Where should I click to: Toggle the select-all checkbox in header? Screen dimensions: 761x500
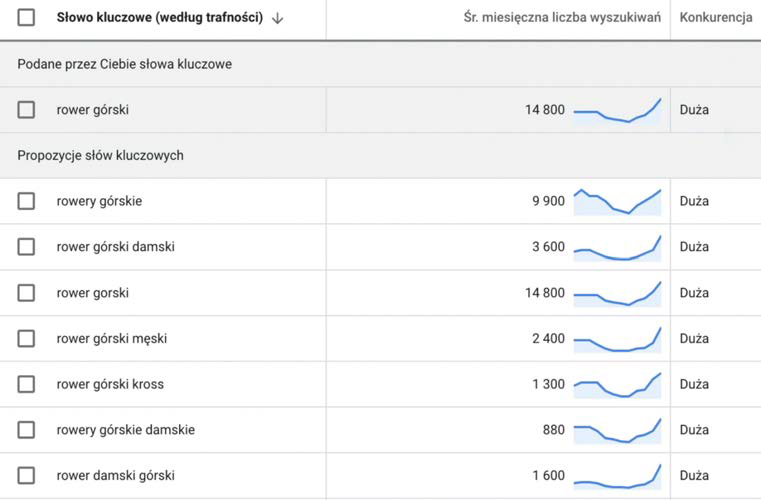tap(26, 18)
